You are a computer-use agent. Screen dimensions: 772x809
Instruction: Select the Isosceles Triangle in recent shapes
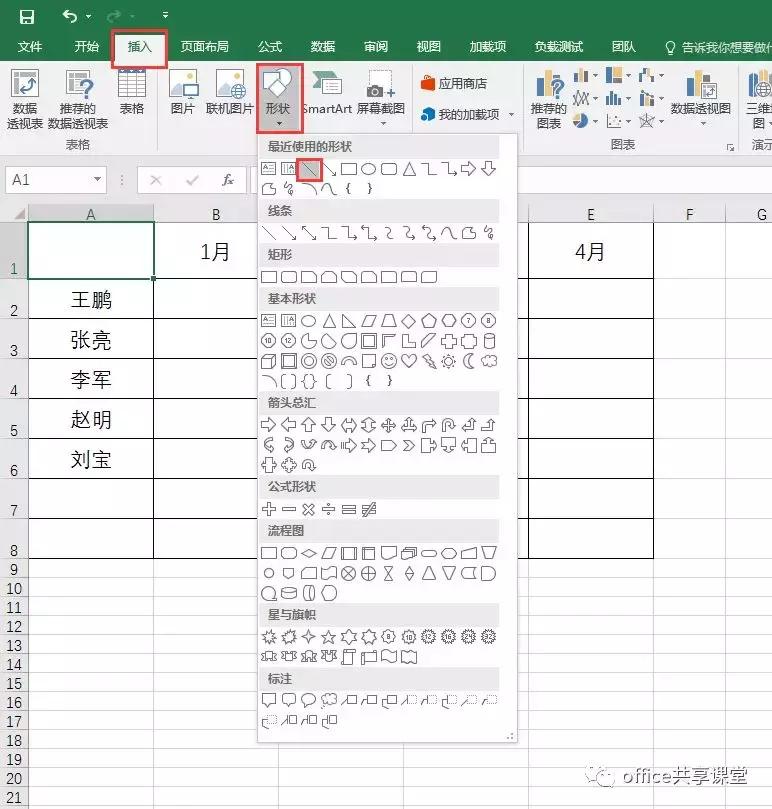coord(409,169)
